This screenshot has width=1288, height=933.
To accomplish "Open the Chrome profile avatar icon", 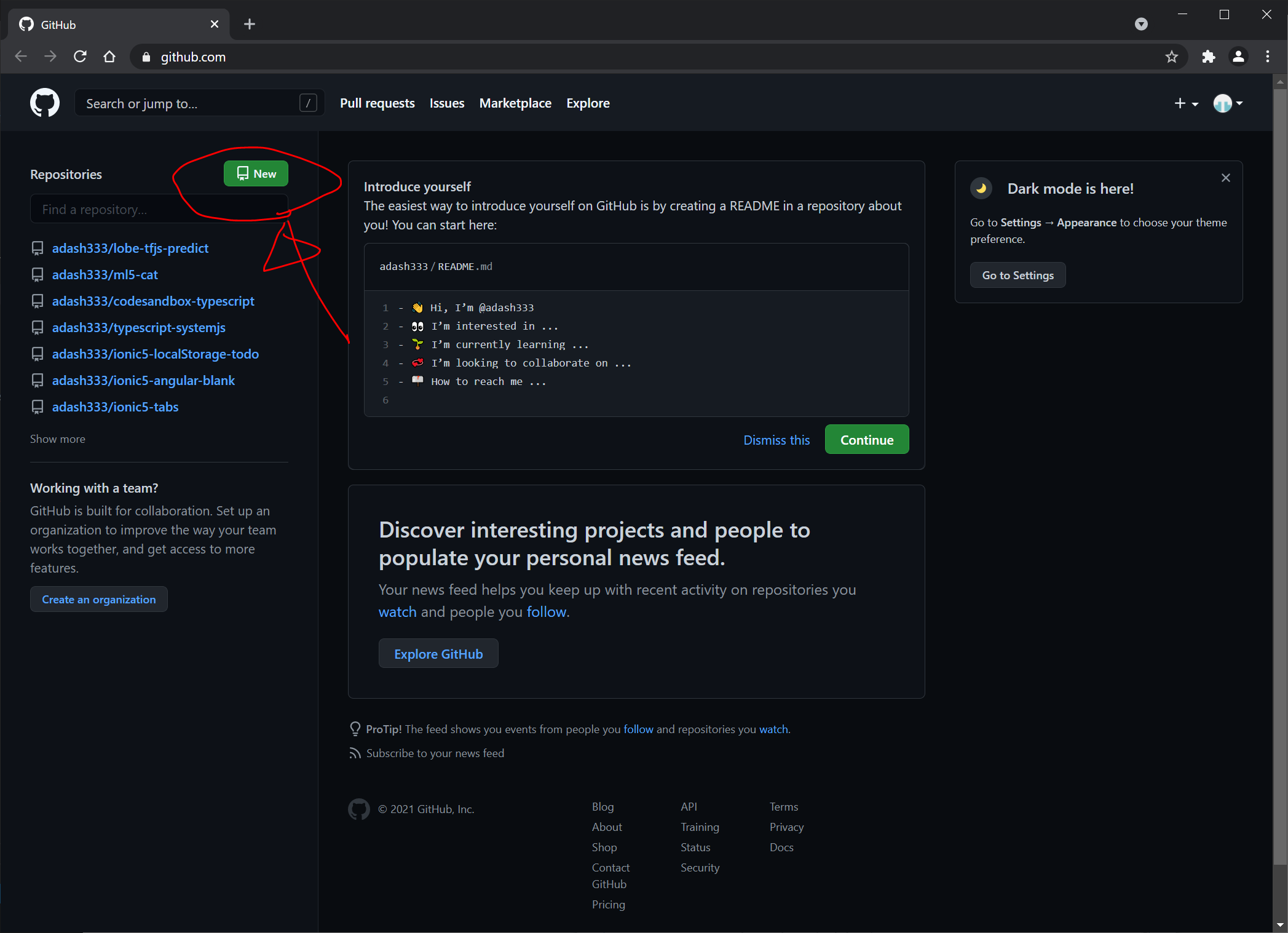I will pyautogui.click(x=1238, y=57).
